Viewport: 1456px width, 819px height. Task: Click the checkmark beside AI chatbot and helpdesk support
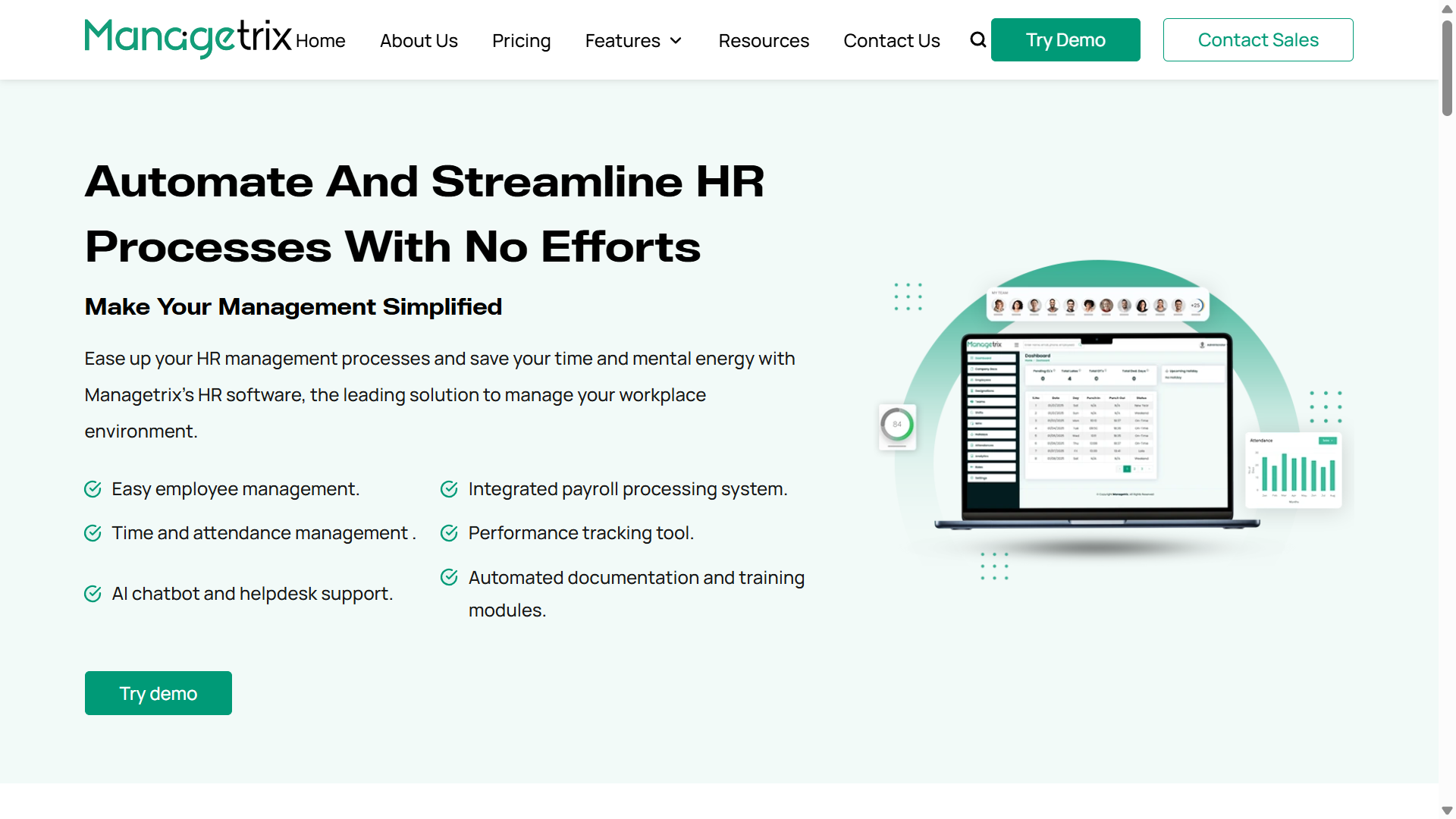pyautogui.click(x=93, y=594)
